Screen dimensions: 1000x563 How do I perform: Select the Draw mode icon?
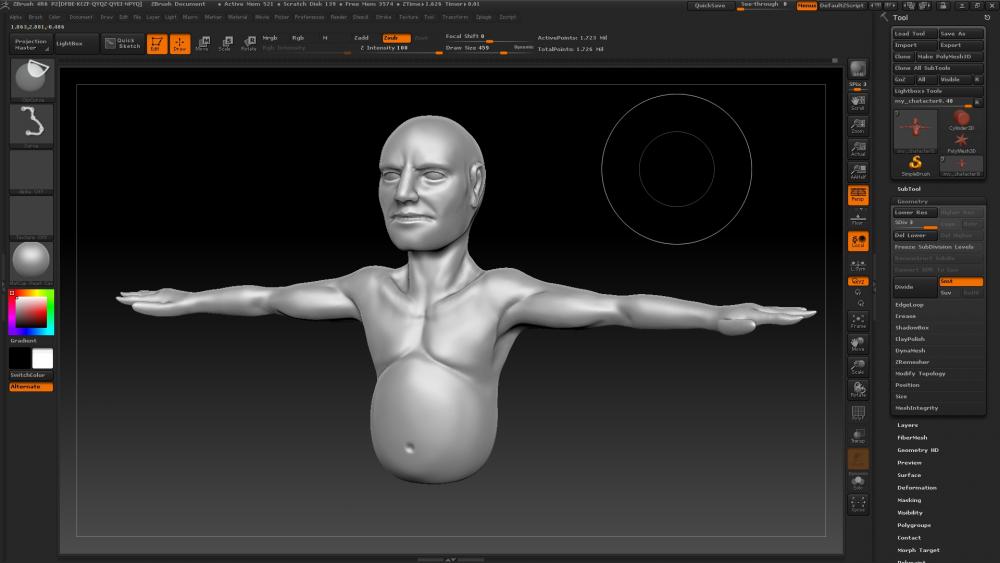pos(180,44)
